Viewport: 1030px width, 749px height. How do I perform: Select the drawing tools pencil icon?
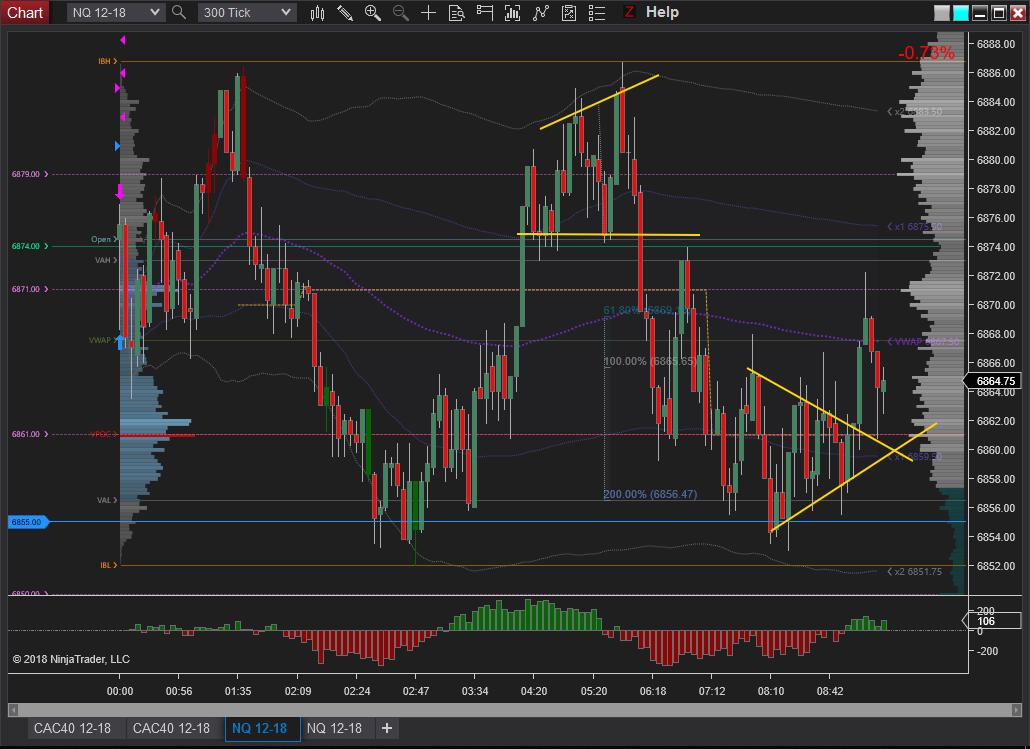[345, 12]
